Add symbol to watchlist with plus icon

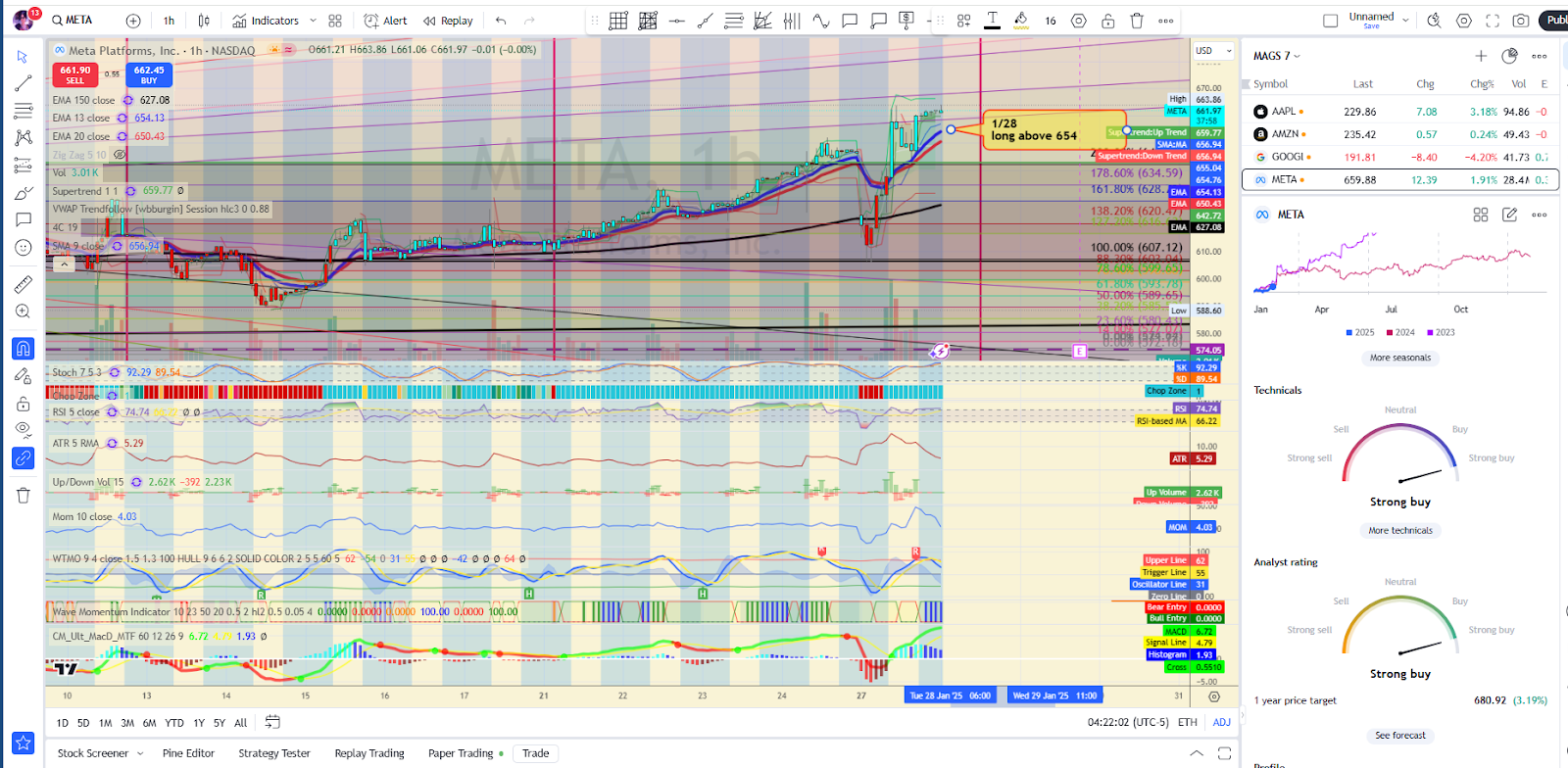(x=1481, y=56)
